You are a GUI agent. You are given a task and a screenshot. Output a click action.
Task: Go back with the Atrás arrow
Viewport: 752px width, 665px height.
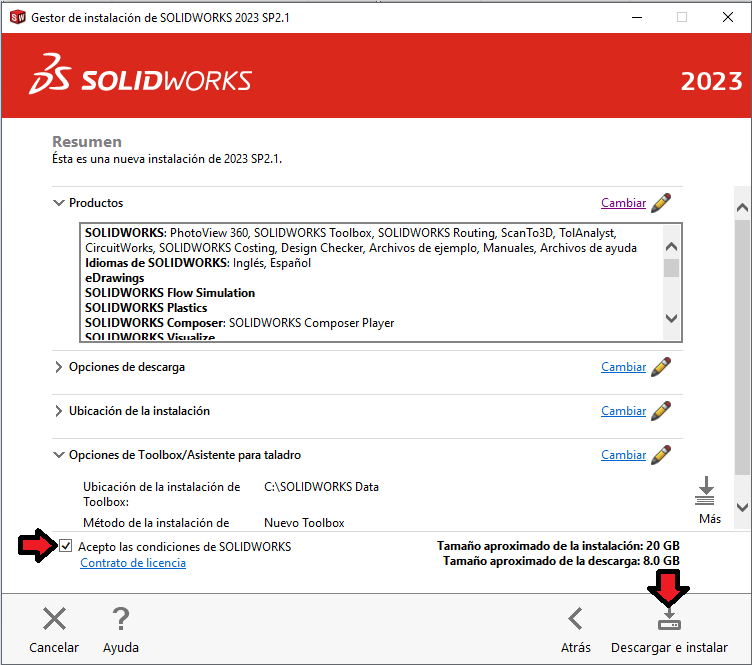pos(576,618)
